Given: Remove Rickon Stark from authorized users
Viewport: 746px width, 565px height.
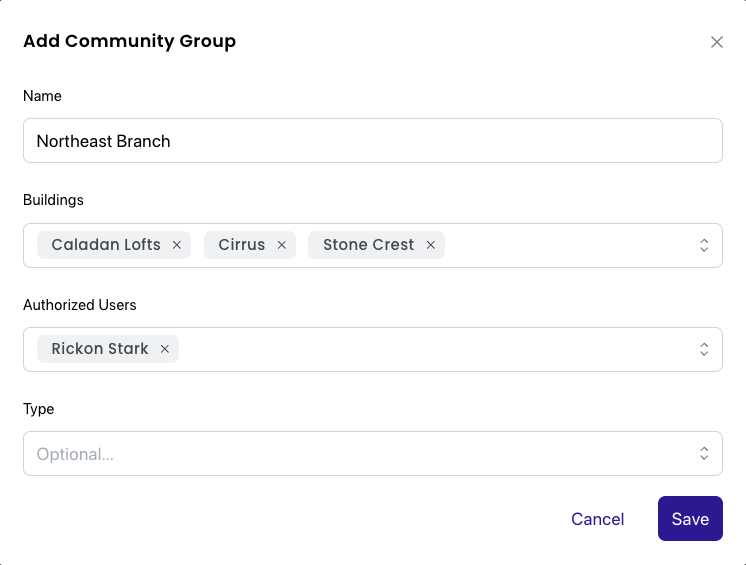Looking at the screenshot, I should click(165, 349).
